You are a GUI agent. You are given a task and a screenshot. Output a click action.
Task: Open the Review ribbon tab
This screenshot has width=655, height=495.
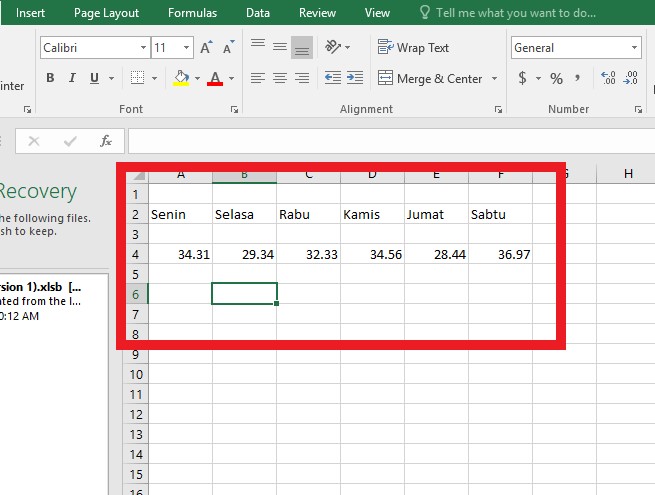click(x=317, y=13)
